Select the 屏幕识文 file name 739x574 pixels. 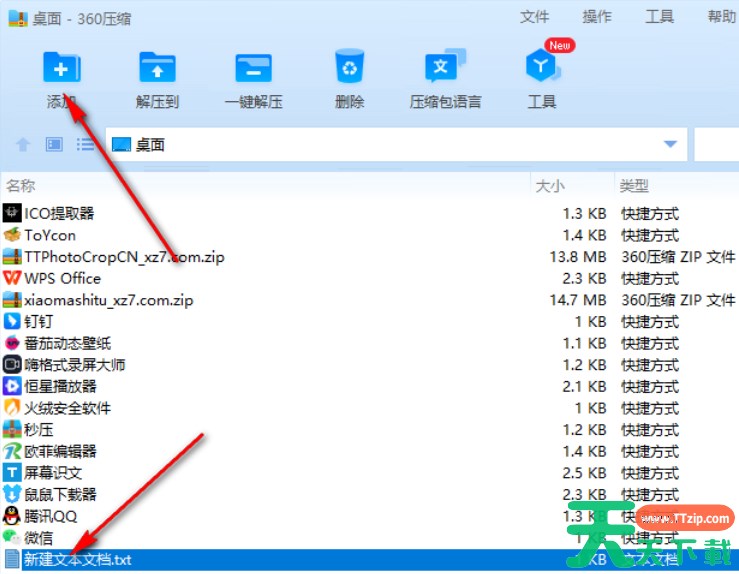coord(53,473)
